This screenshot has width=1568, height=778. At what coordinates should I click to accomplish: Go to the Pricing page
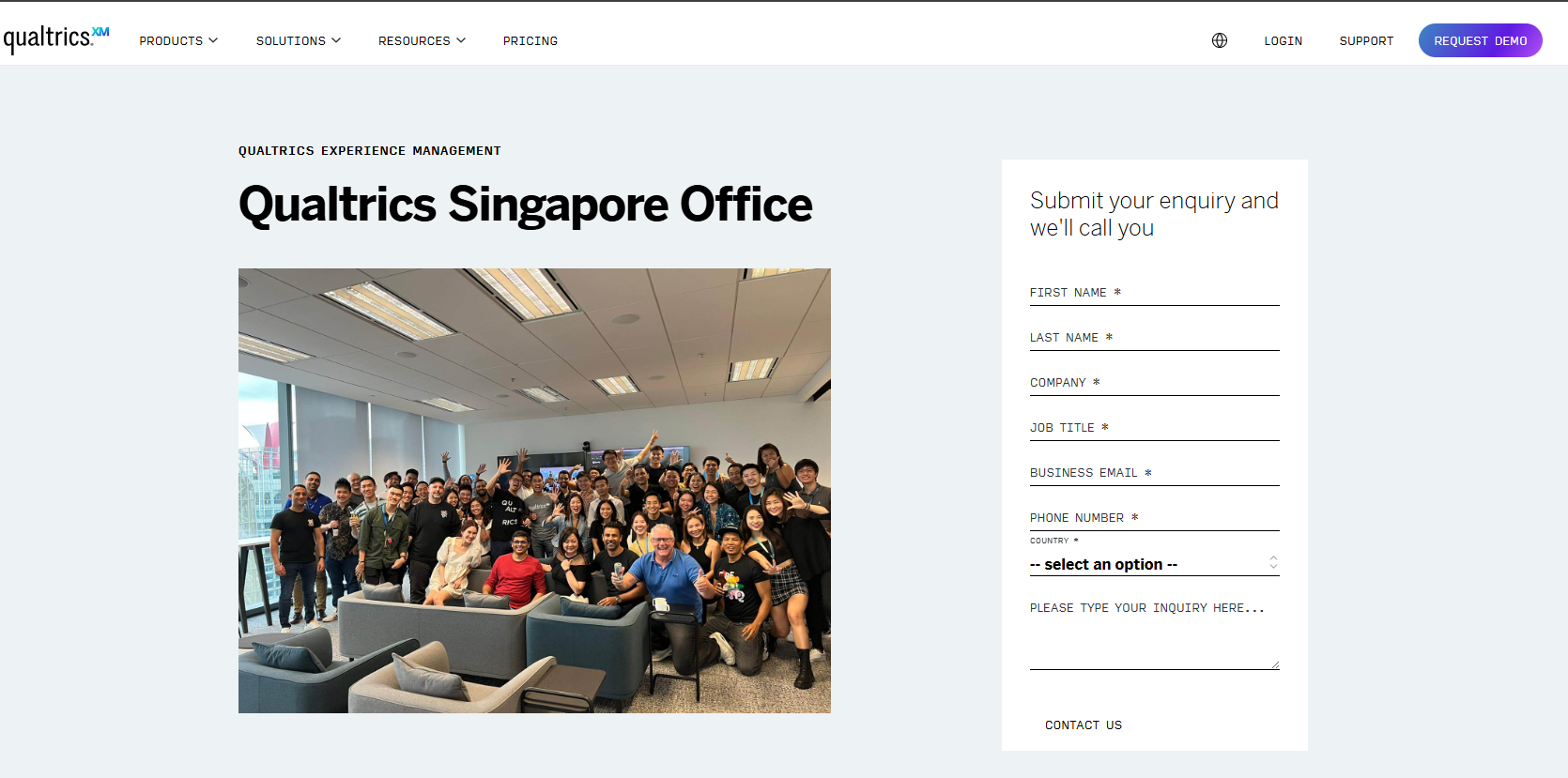[530, 40]
